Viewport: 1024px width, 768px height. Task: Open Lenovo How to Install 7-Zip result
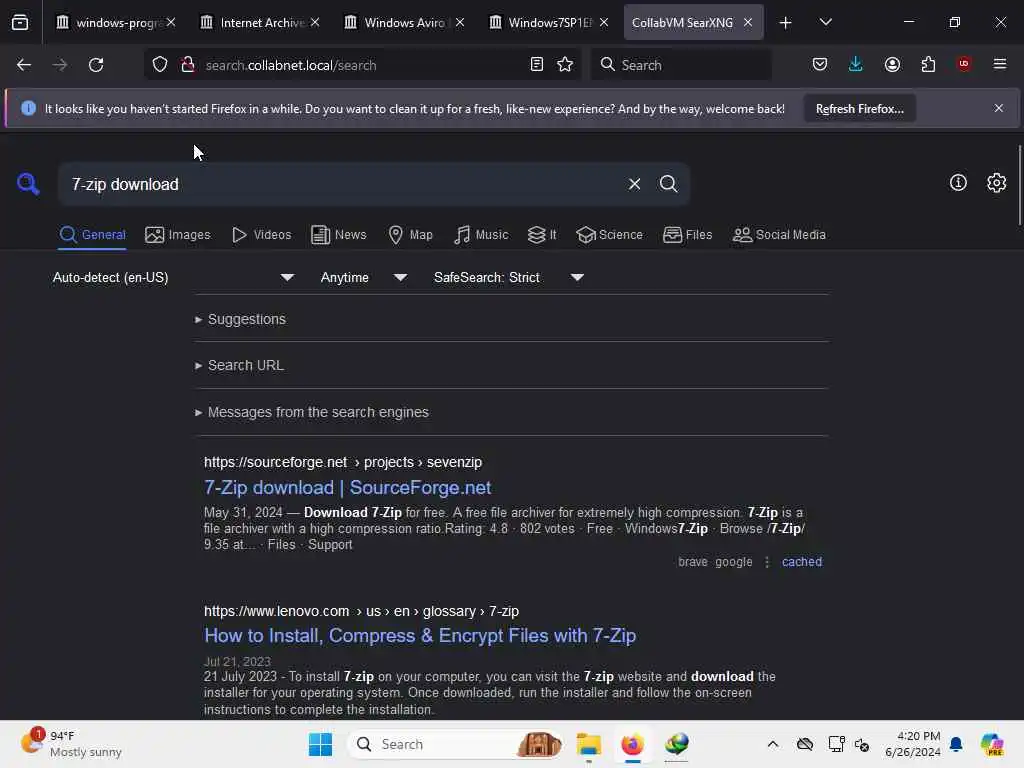point(420,635)
